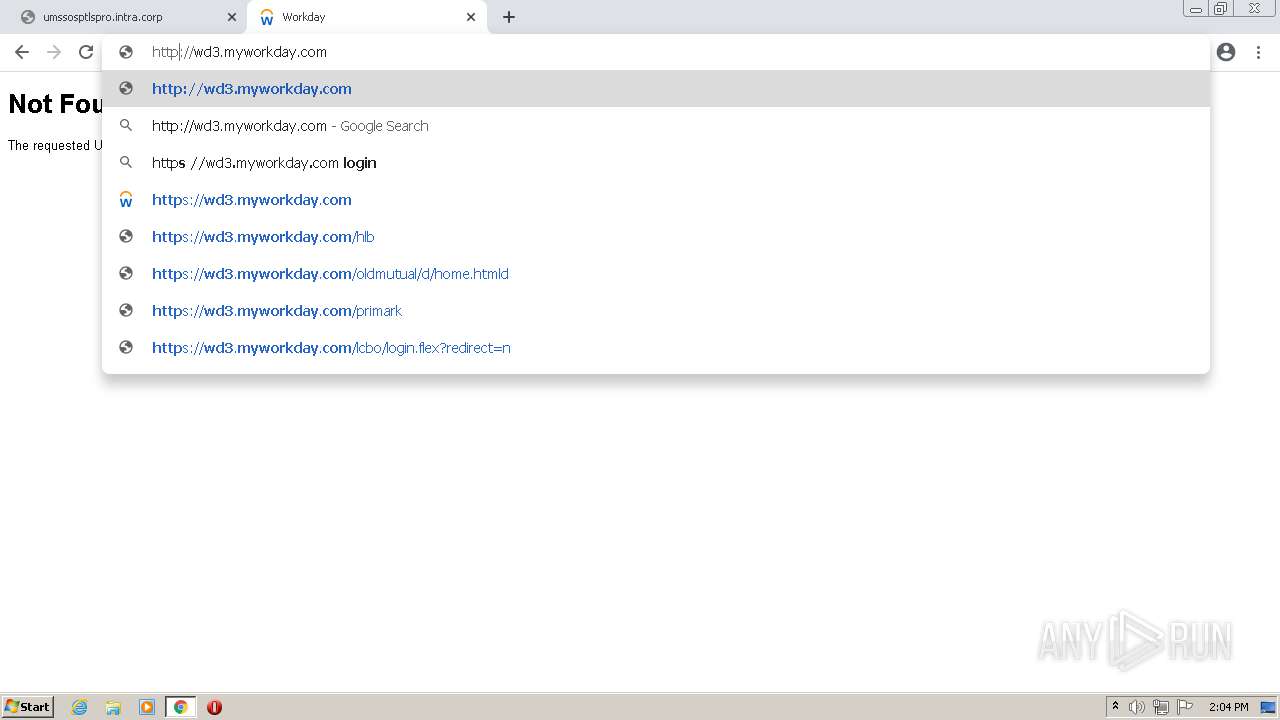Click the globe icon on the highlighted first suggestion
The height and width of the screenshot is (720, 1280).
(126, 88)
